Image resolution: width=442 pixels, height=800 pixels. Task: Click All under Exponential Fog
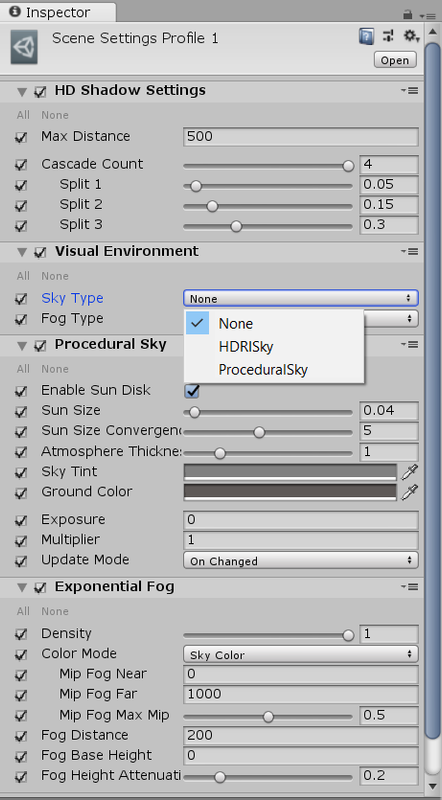click(23, 611)
